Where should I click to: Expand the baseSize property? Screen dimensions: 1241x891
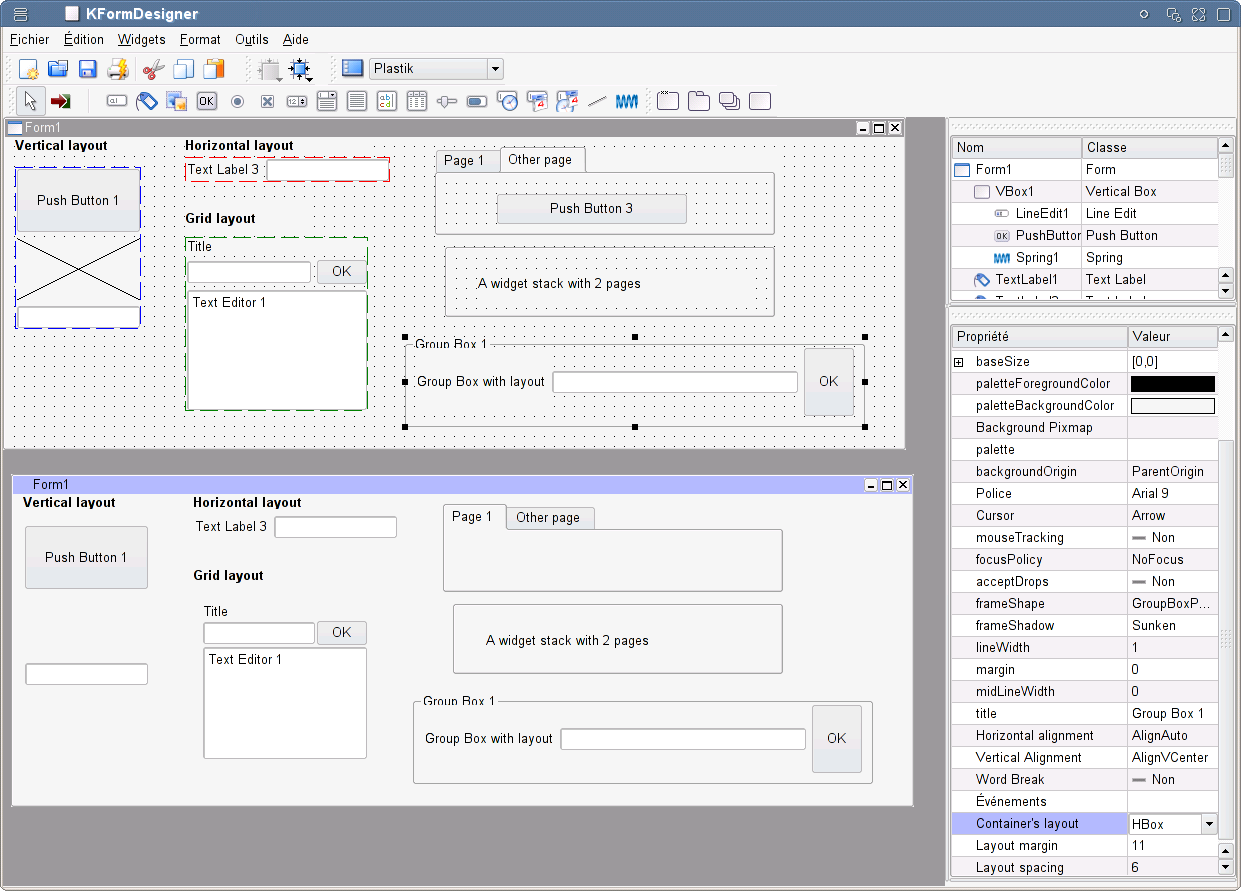[x=958, y=362]
